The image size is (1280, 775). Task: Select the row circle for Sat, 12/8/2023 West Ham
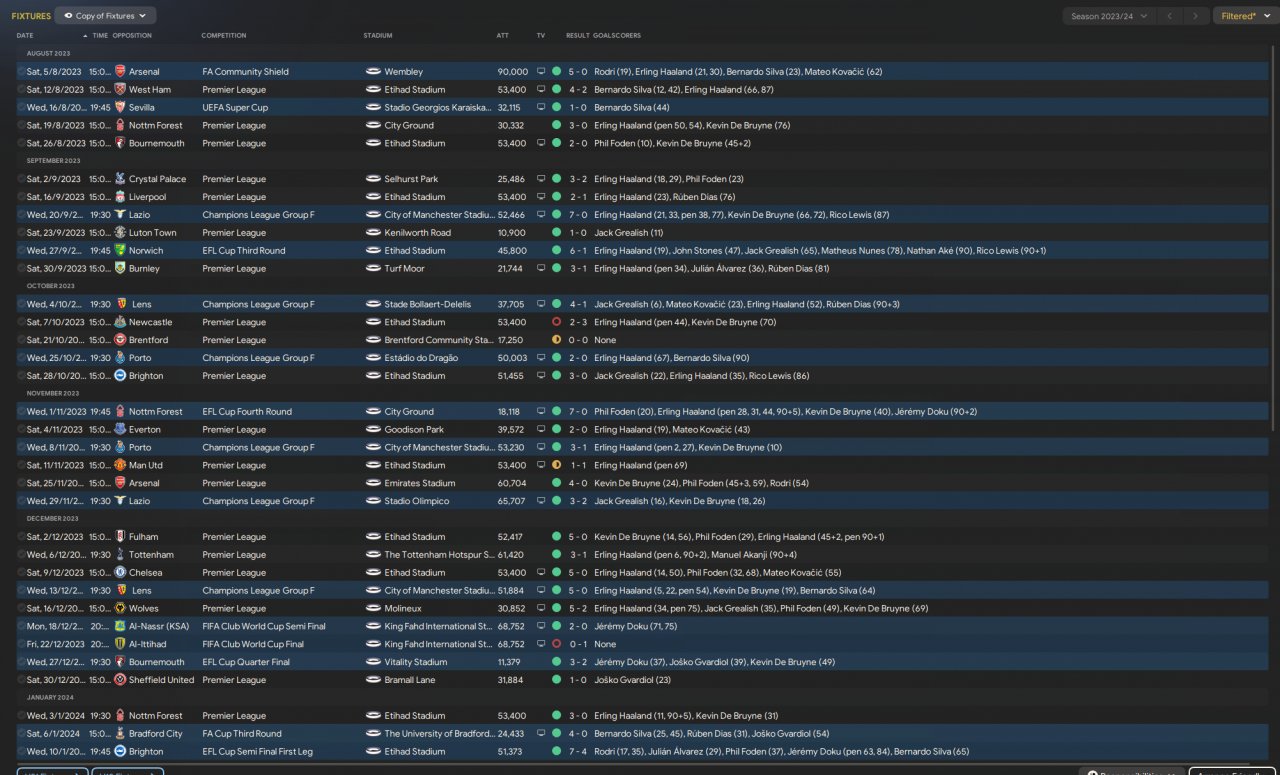pos(21,90)
